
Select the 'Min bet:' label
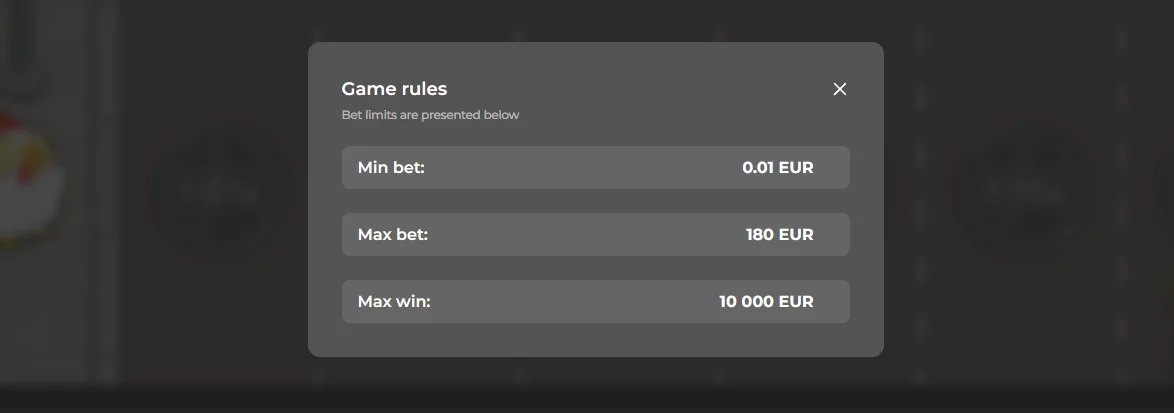pyautogui.click(x=391, y=168)
